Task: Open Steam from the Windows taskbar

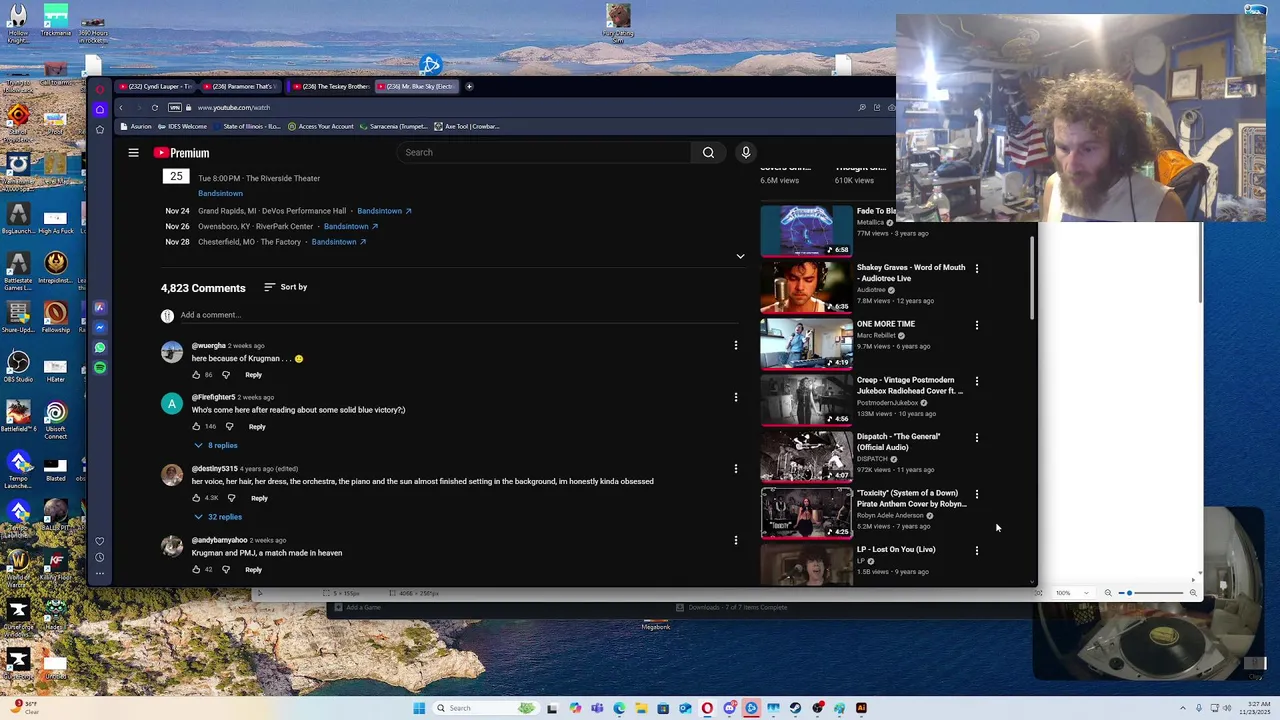Action: pos(795,708)
